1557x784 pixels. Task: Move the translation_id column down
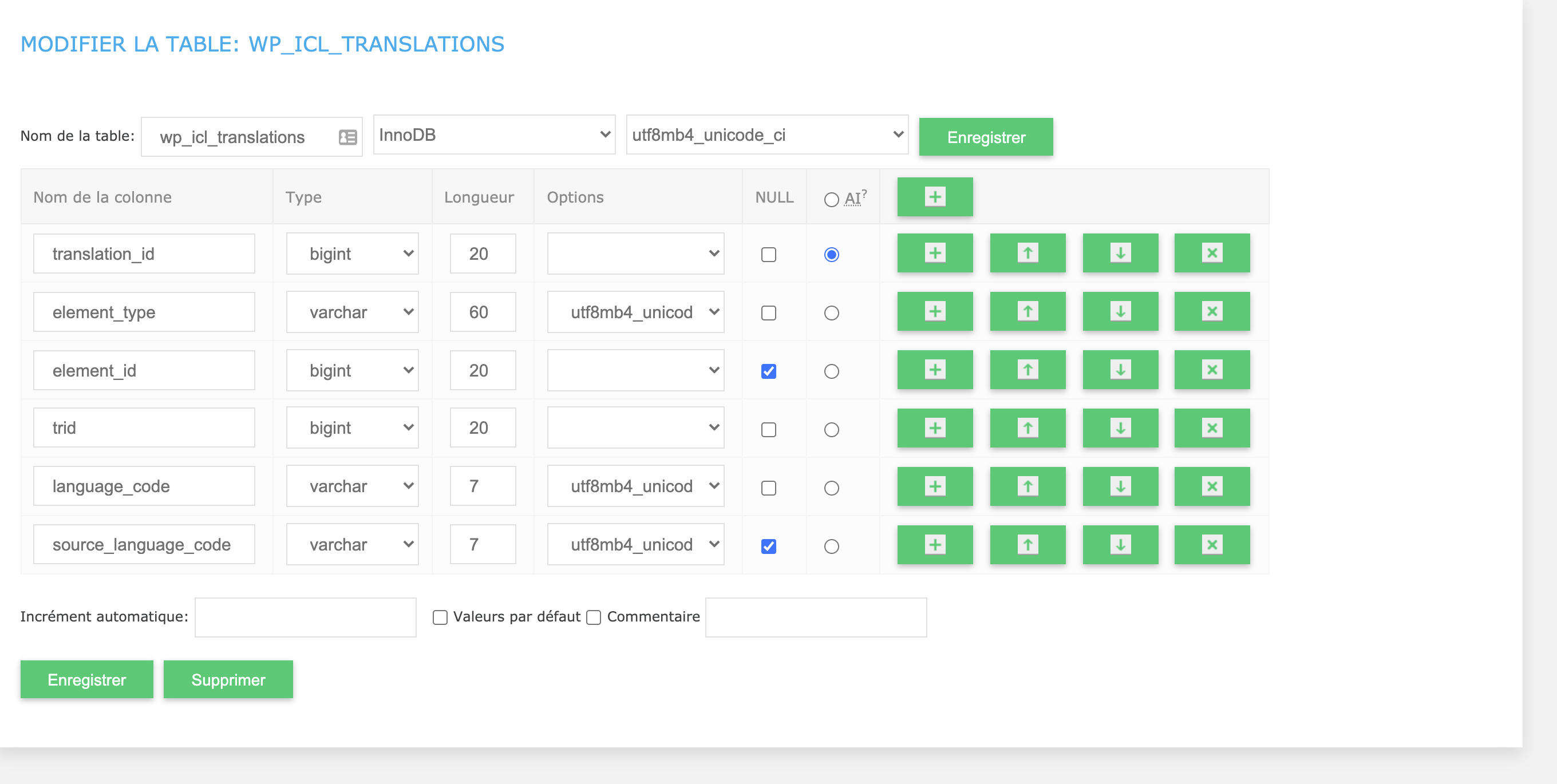(x=1120, y=254)
